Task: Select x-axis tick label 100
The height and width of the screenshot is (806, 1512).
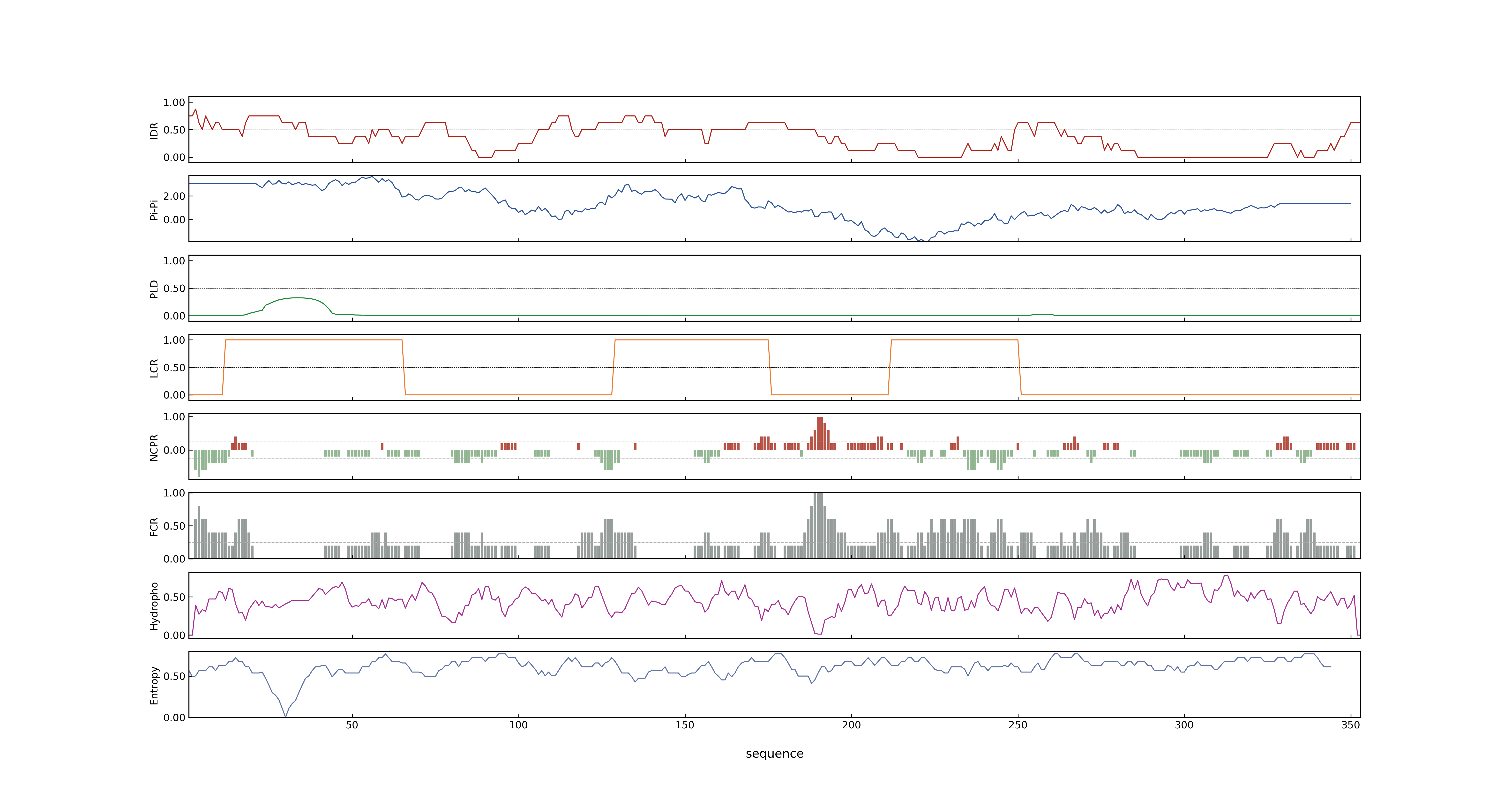Action: coord(518,725)
